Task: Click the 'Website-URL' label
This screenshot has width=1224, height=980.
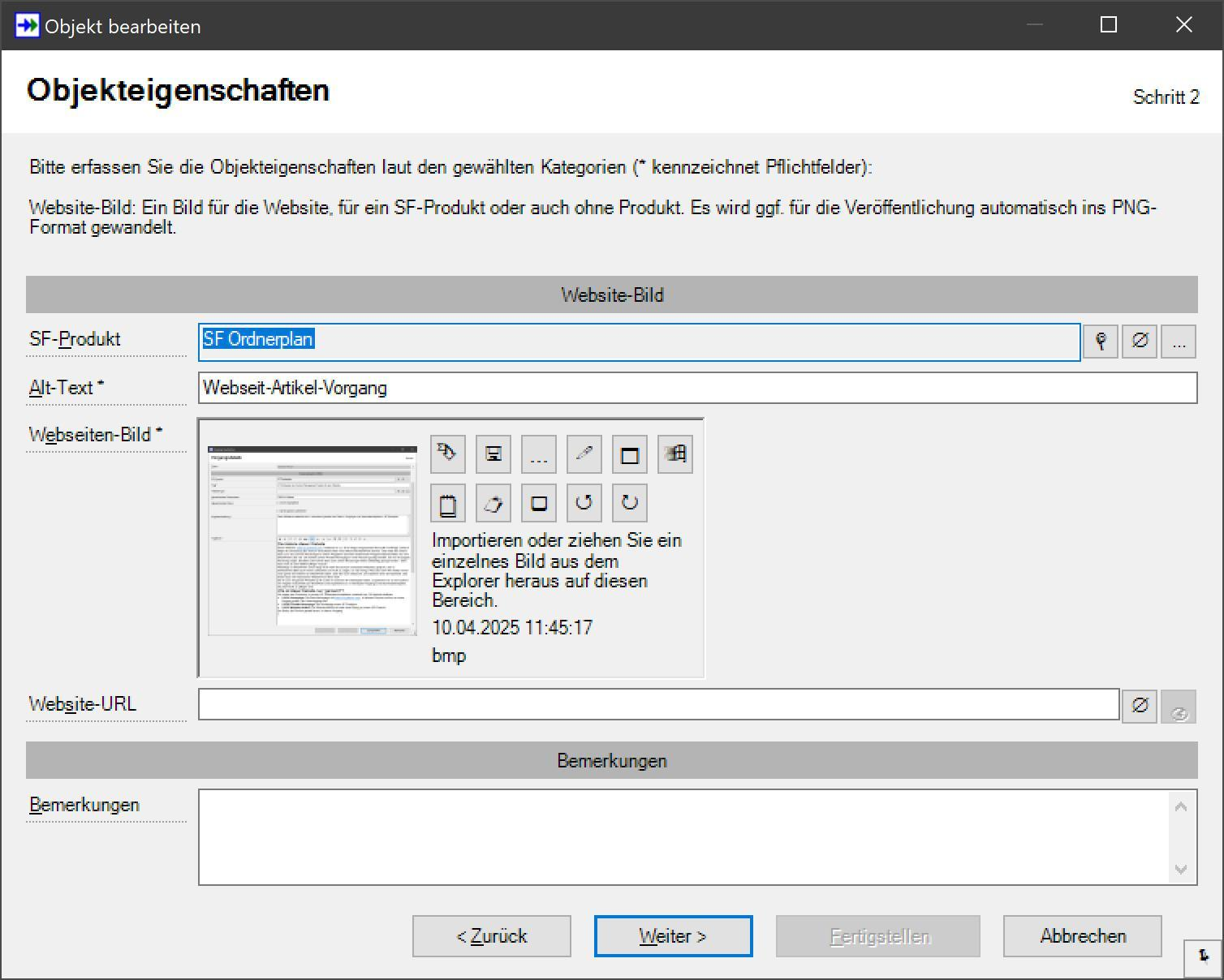Action: pos(83,704)
